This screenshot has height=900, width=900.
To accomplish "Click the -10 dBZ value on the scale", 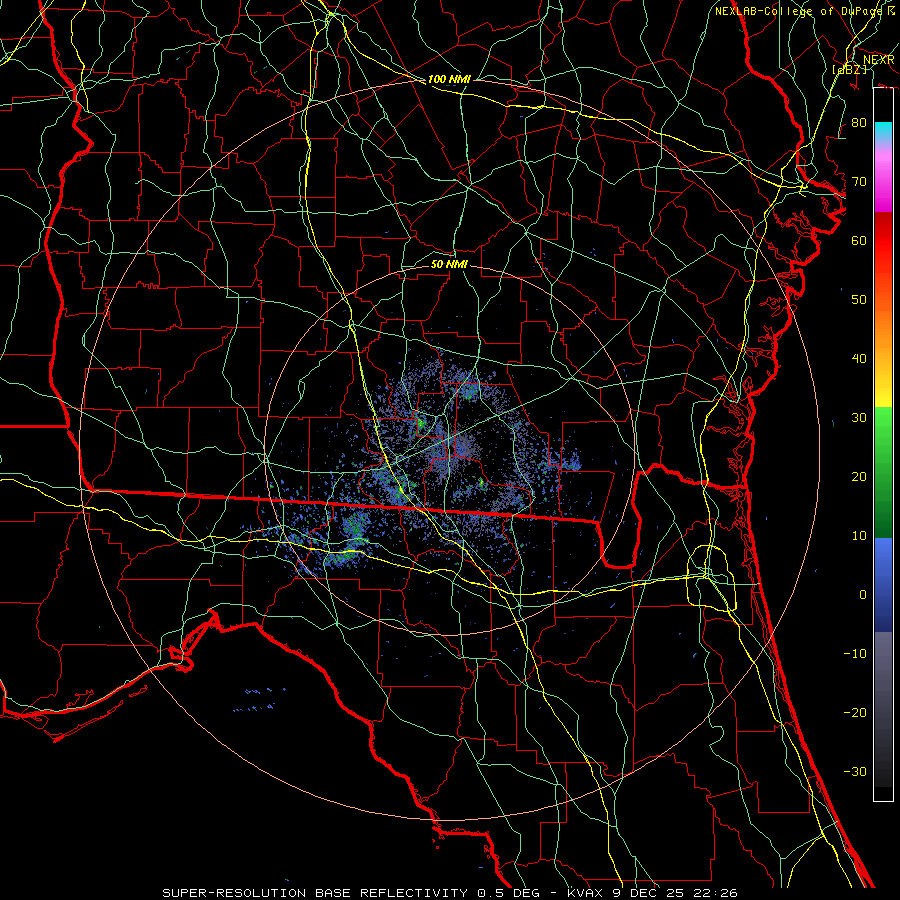I will tap(855, 654).
